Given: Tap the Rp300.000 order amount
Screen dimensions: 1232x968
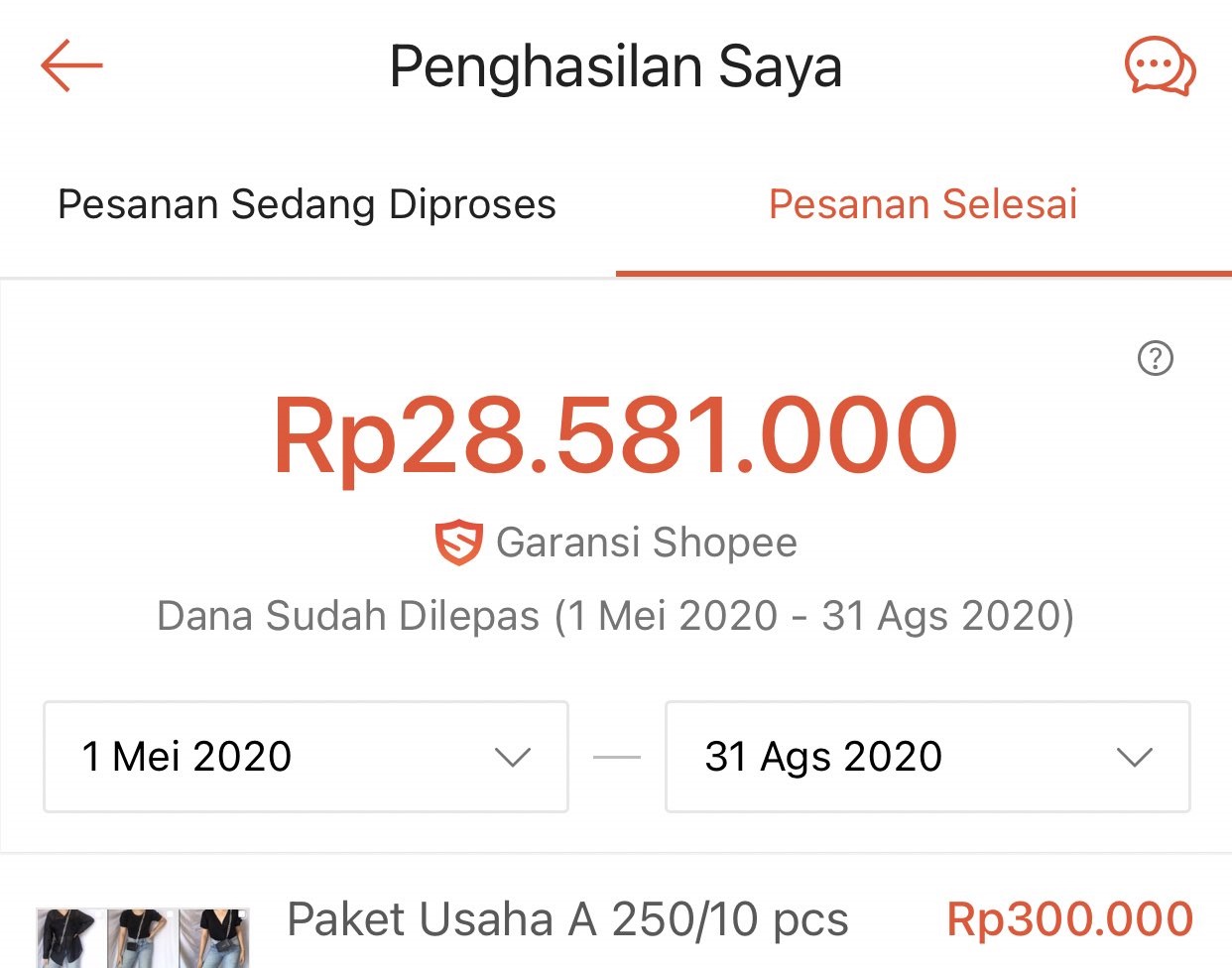Looking at the screenshot, I should tap(1070, 919).
